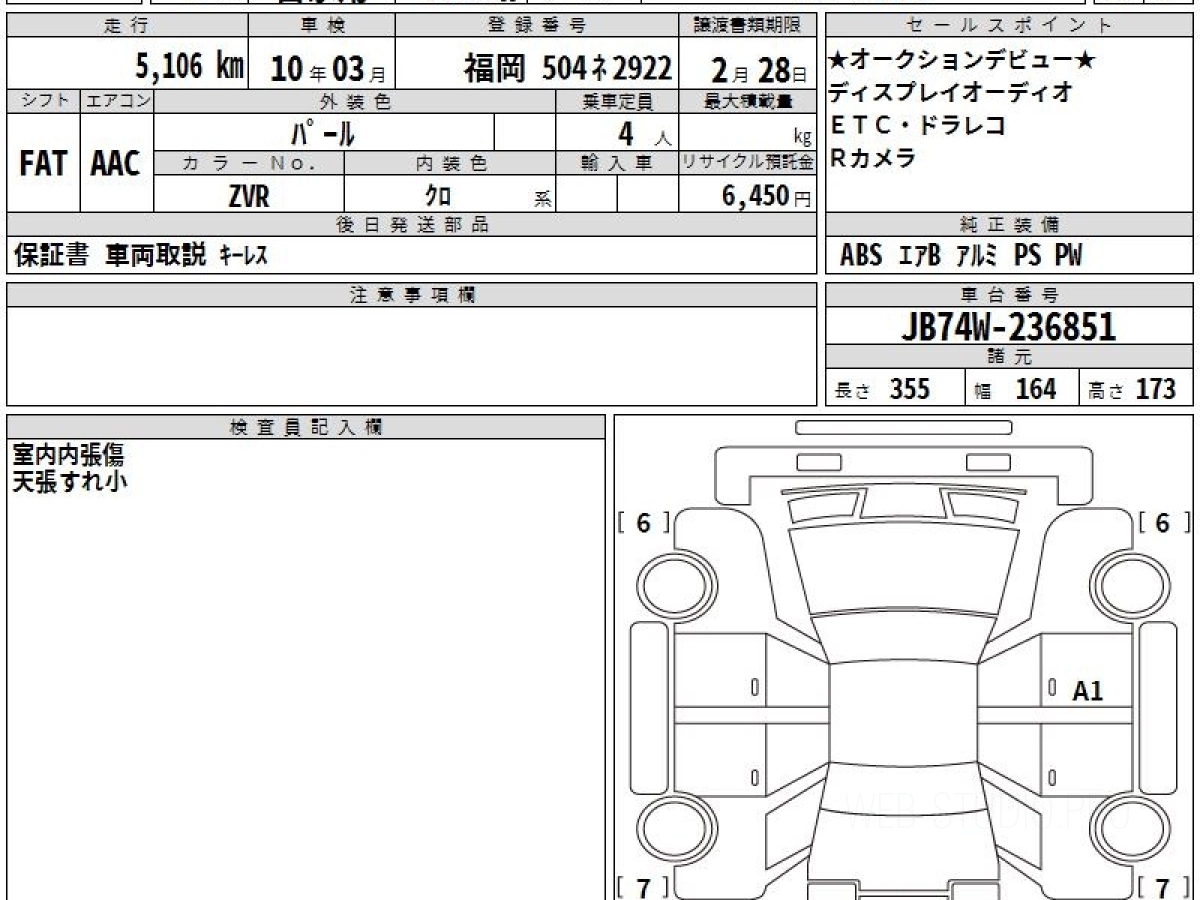The width and height of the screenshot is (1200, 900).
Task: Click the ABS エアB アルミ PS PW equipment line
Action: coord(960,256)
